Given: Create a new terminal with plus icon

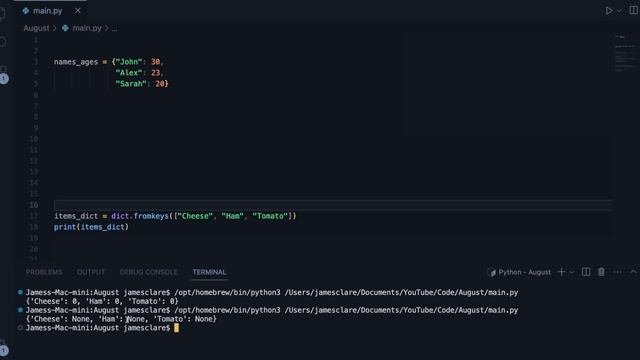Looking at the screenshot, I should pyautogui.click(x=562, y=272).
